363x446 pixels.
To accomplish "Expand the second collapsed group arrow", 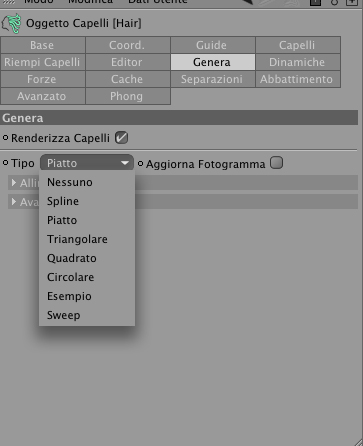I will pyautogui.click(x=14, y=202).
